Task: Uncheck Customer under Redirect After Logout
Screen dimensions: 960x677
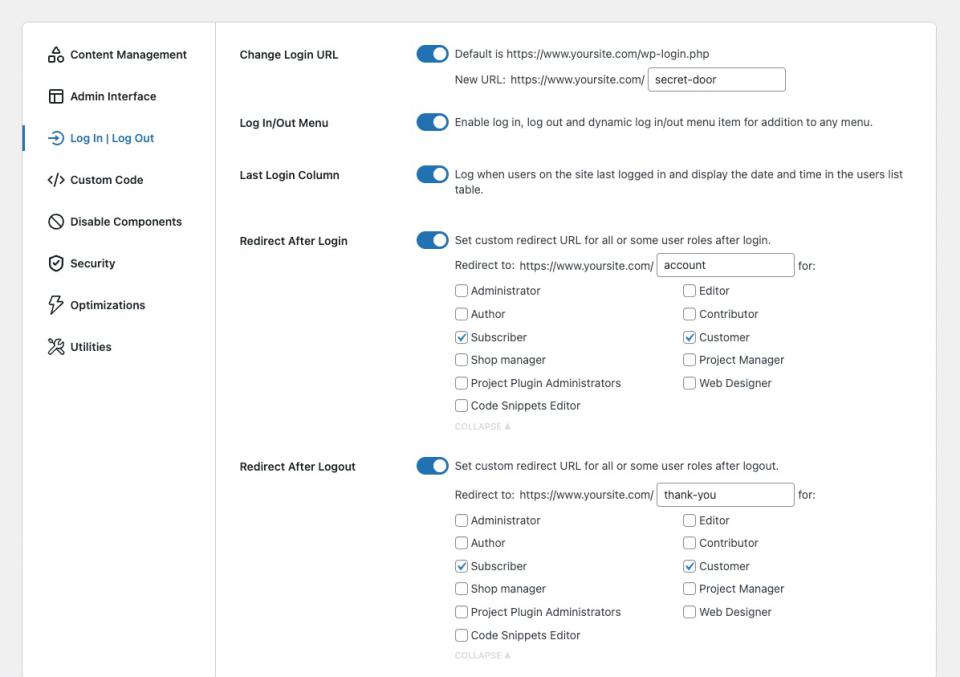Action: tap(690, 566)
